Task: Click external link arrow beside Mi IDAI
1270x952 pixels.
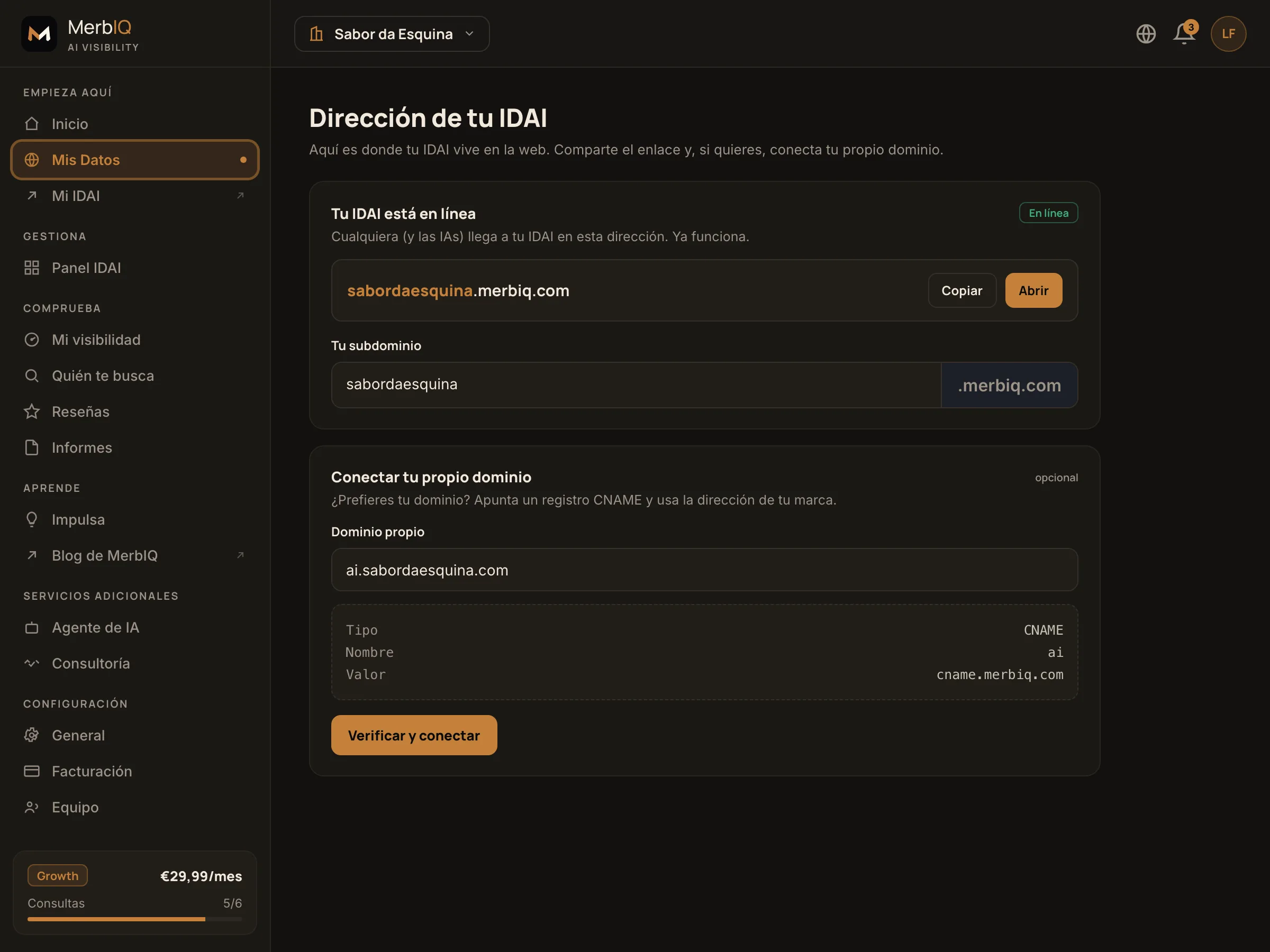Action: pos(241,196)
